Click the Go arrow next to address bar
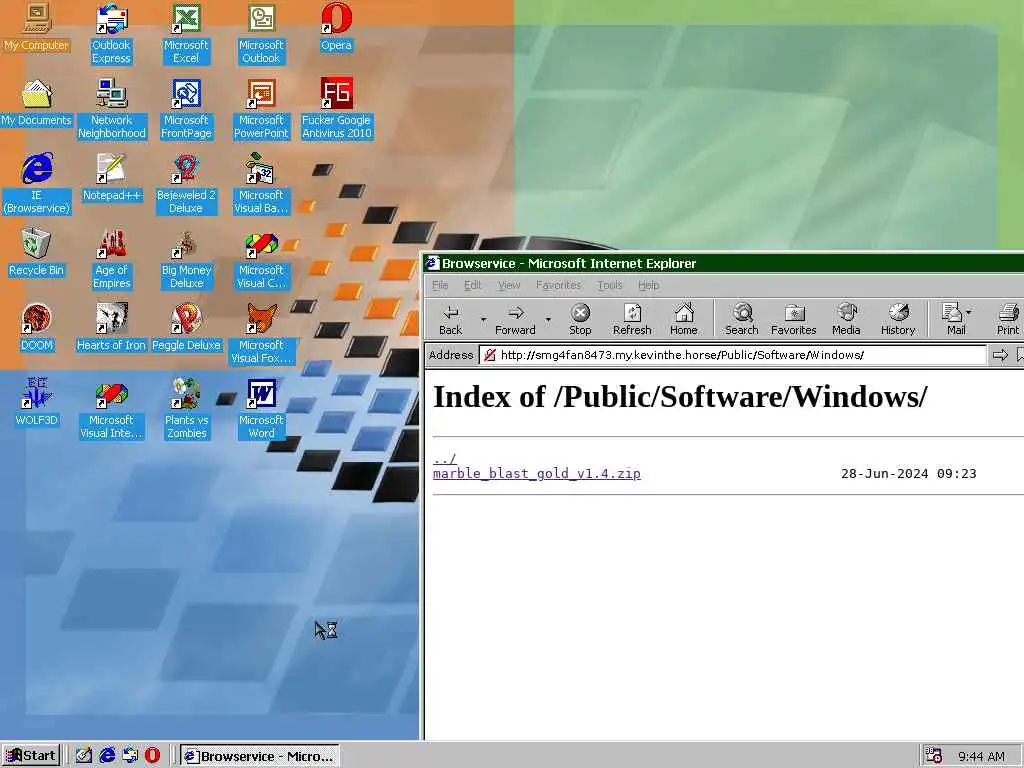 [1000, 355]
